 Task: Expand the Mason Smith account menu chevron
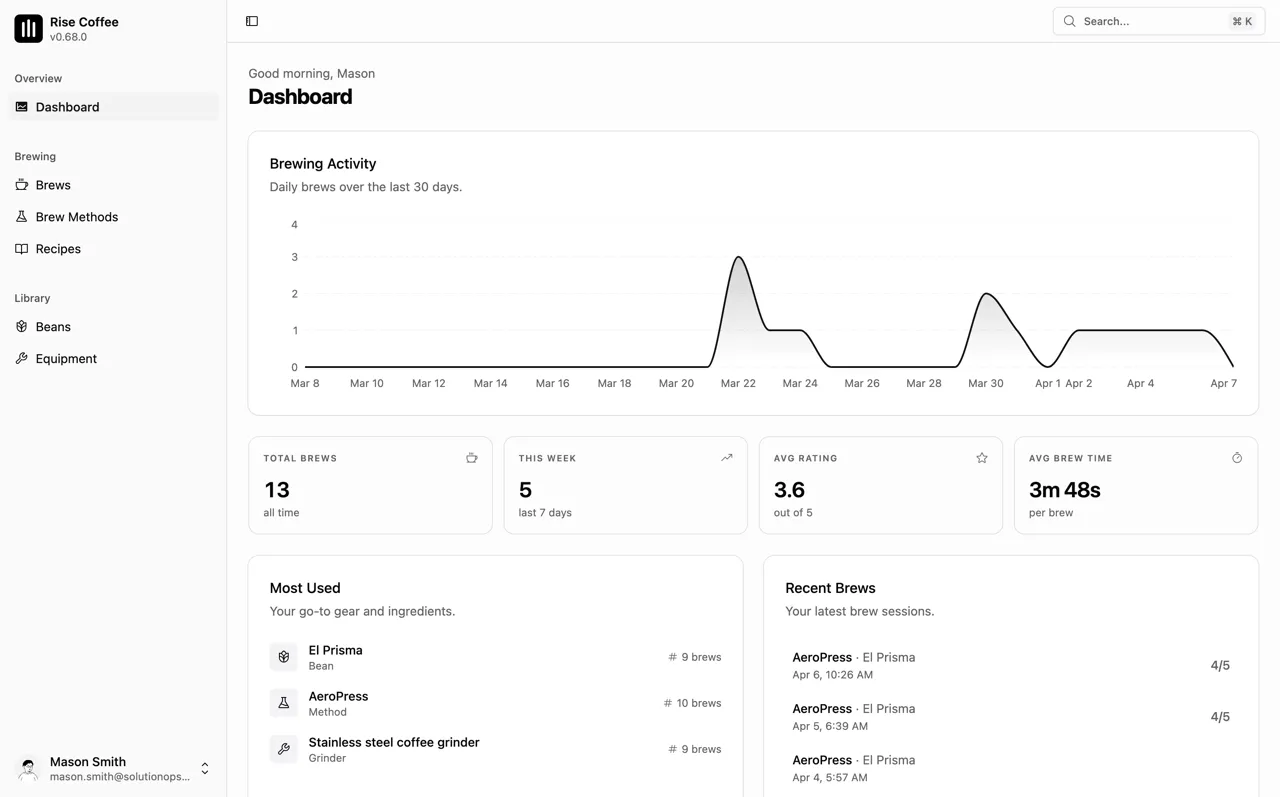205,768
